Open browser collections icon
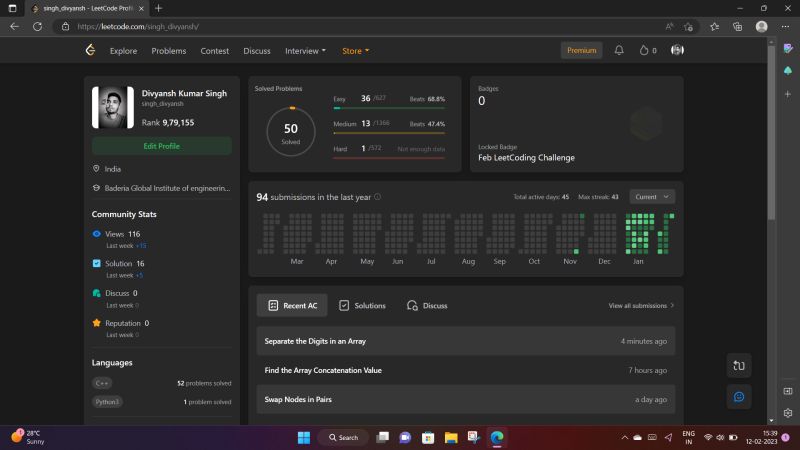 [x=737, y=27]
